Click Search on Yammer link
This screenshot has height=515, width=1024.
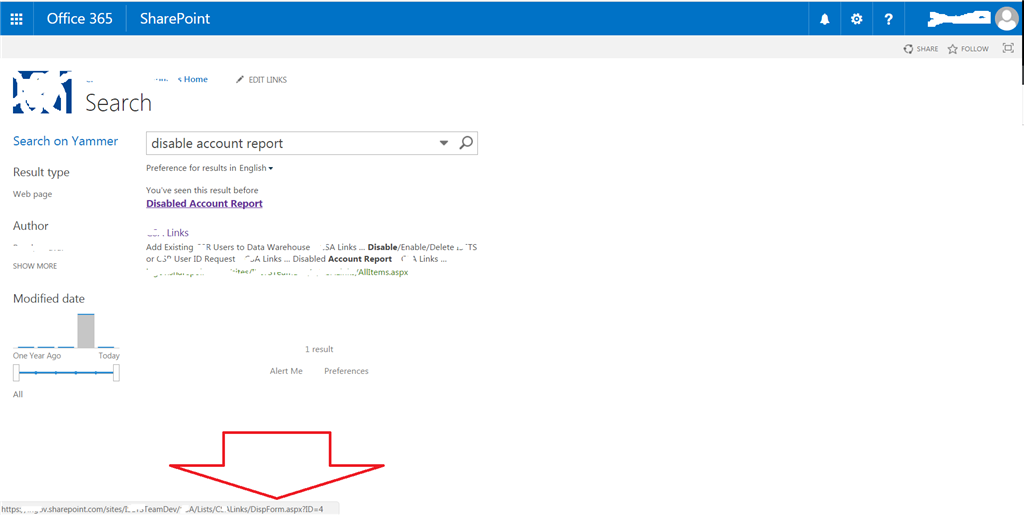(65, 141)
